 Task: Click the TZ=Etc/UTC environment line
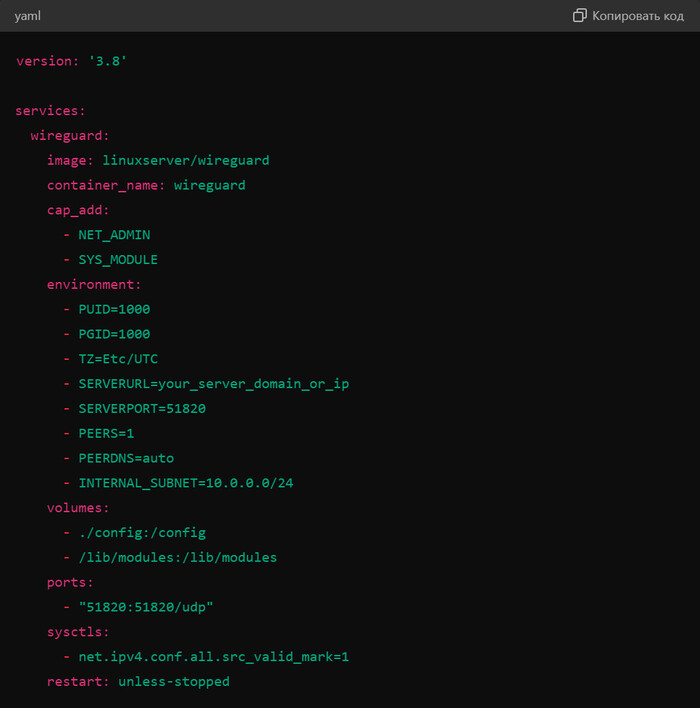(118, 359)
